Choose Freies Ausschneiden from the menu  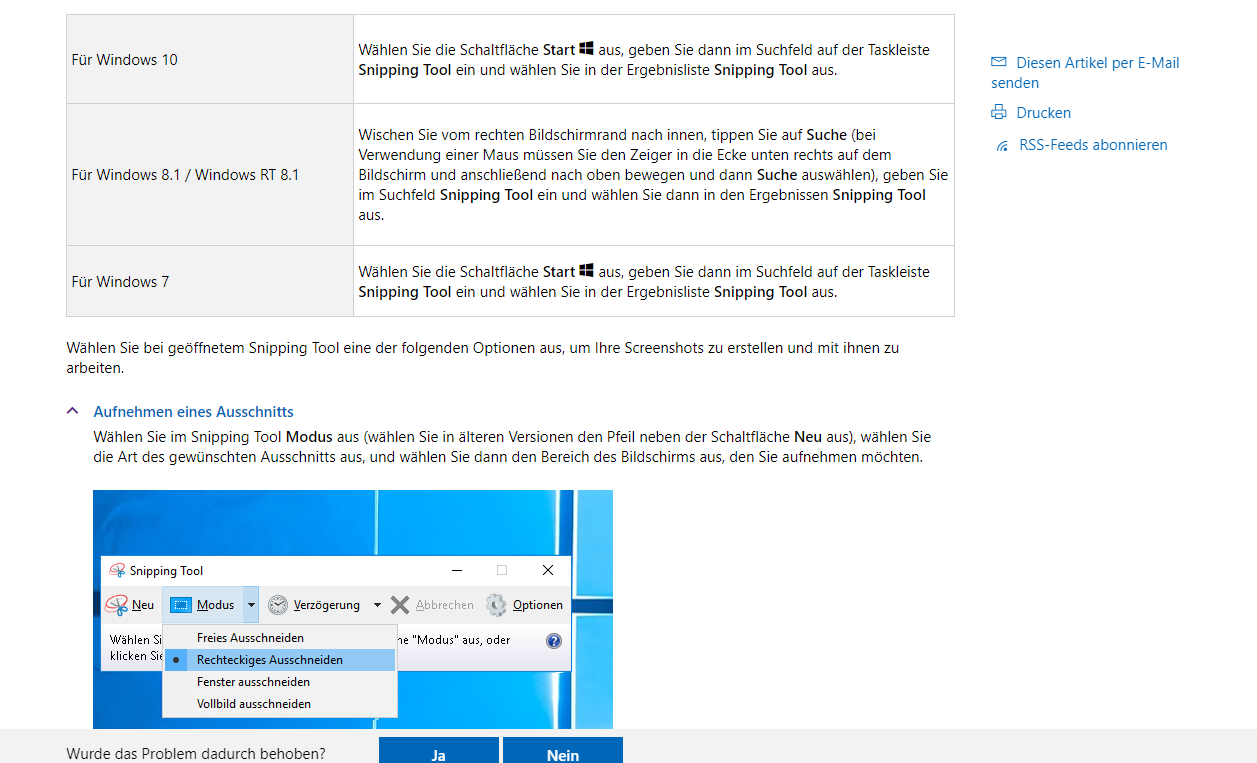pyautogui.click(x=280, y=638)
